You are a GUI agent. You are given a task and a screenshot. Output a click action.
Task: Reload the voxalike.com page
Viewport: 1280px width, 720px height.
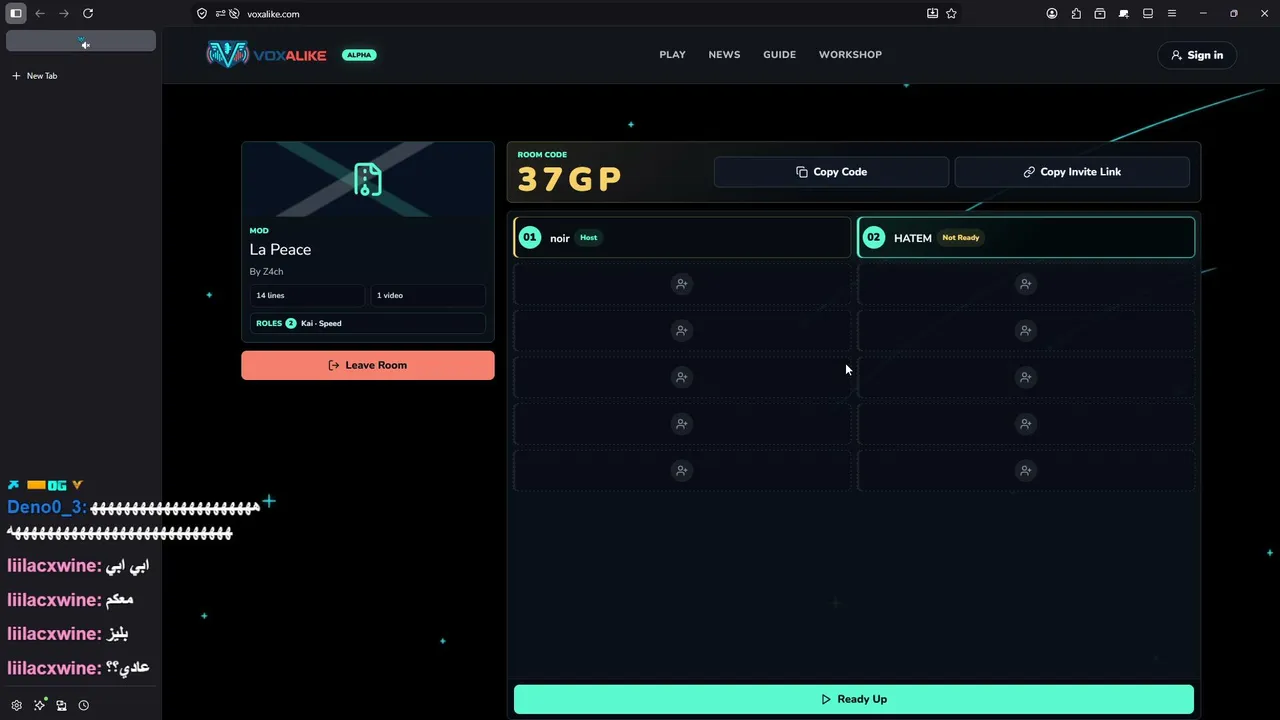88,13
